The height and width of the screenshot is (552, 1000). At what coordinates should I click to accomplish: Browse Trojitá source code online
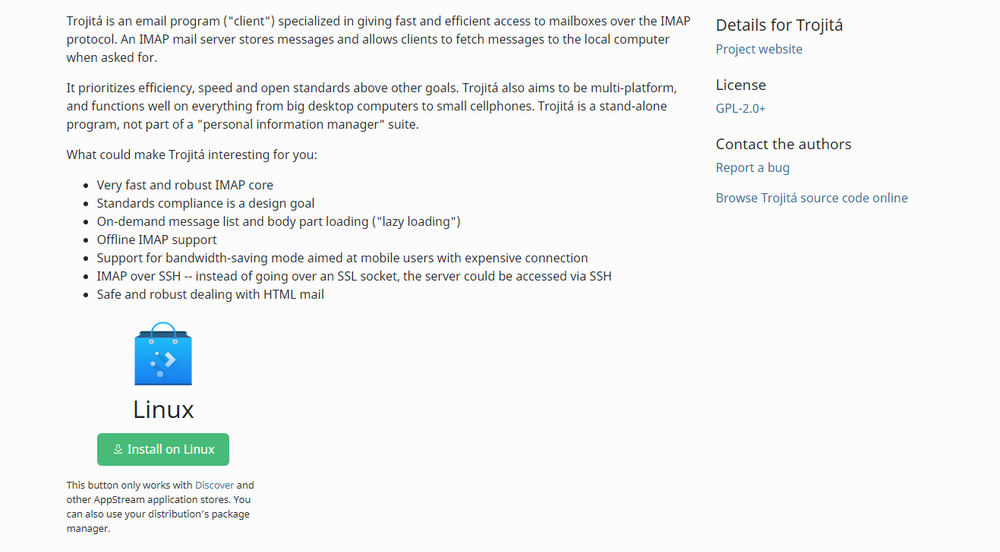pyautogui.click(x=812, y=198)
